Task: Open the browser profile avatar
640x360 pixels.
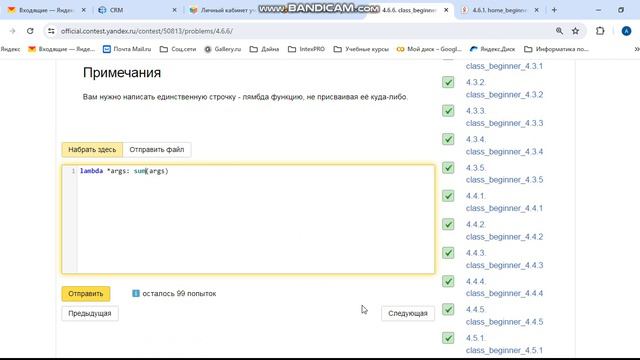Action: coord(626,31)
